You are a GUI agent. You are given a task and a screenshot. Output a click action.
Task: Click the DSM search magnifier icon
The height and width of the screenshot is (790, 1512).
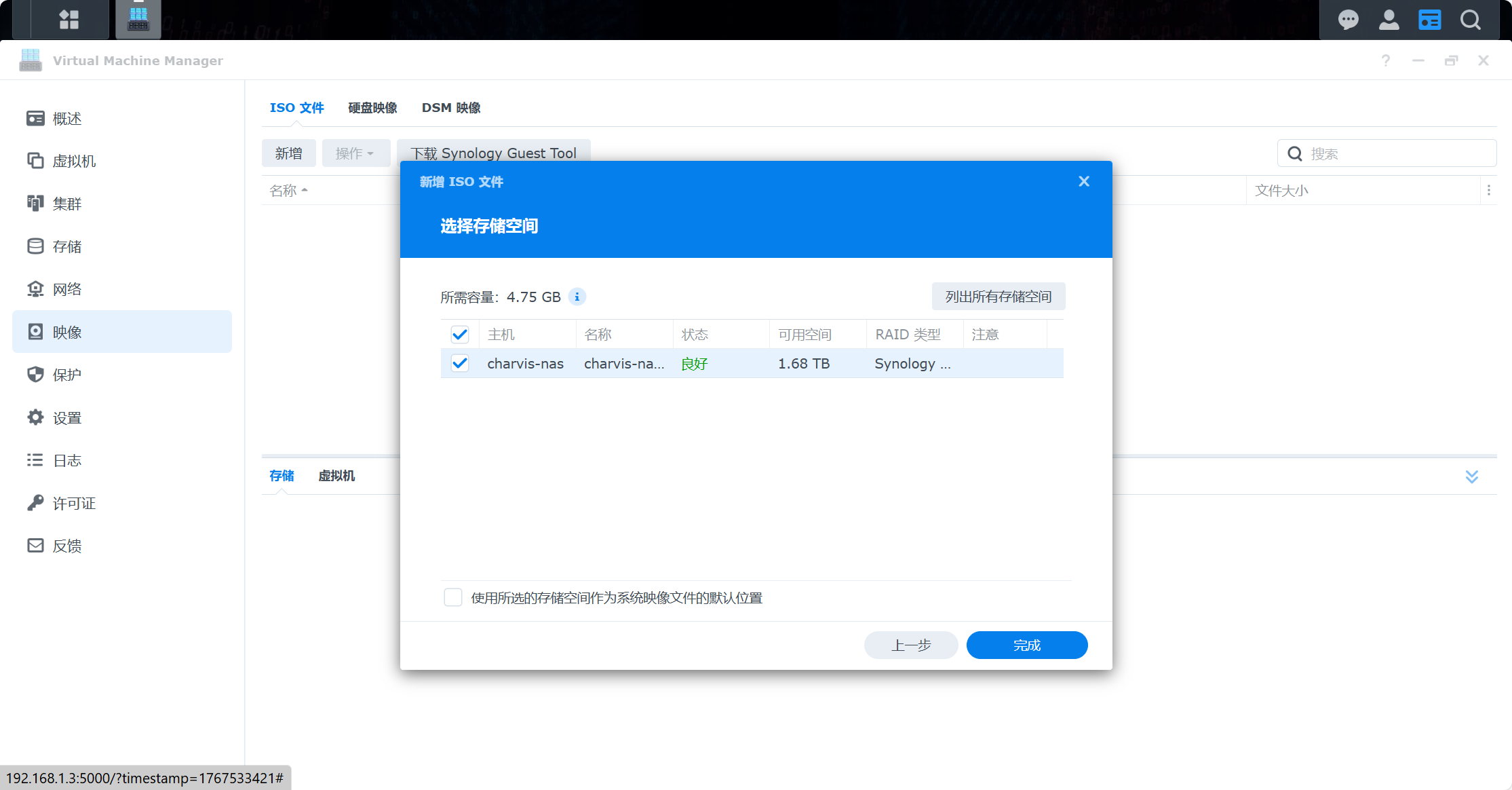point(1471,20)
